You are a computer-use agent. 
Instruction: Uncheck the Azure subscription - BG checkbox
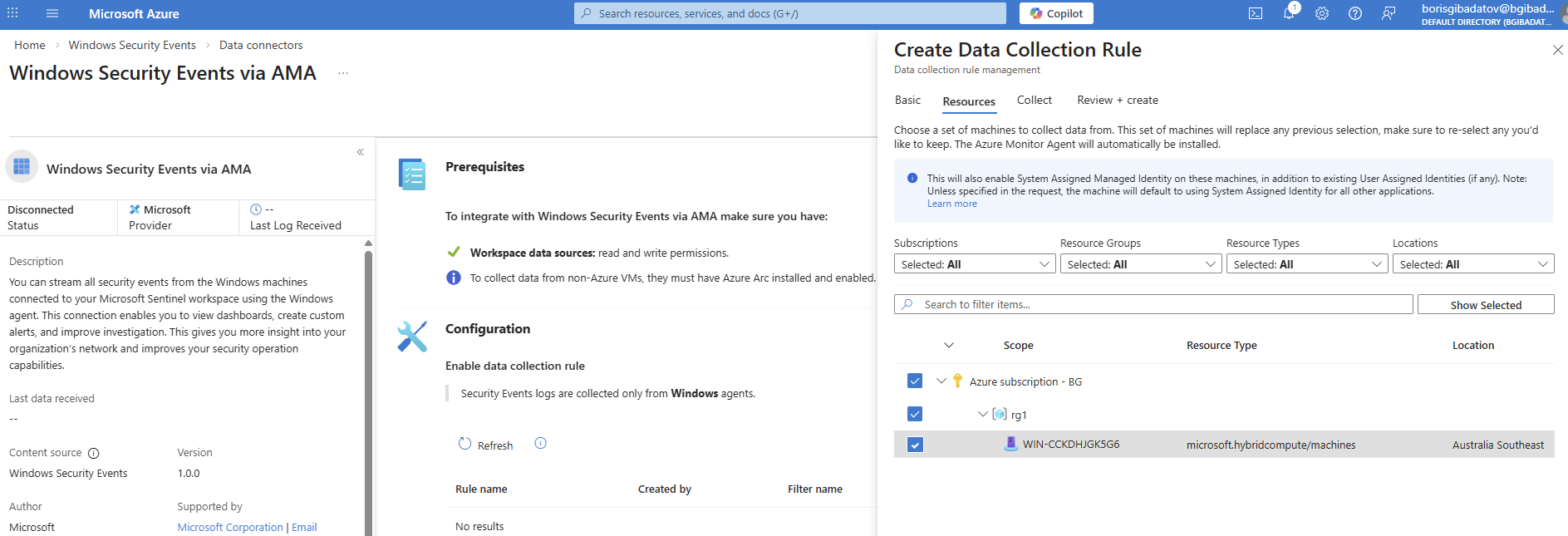click(915, 381)
